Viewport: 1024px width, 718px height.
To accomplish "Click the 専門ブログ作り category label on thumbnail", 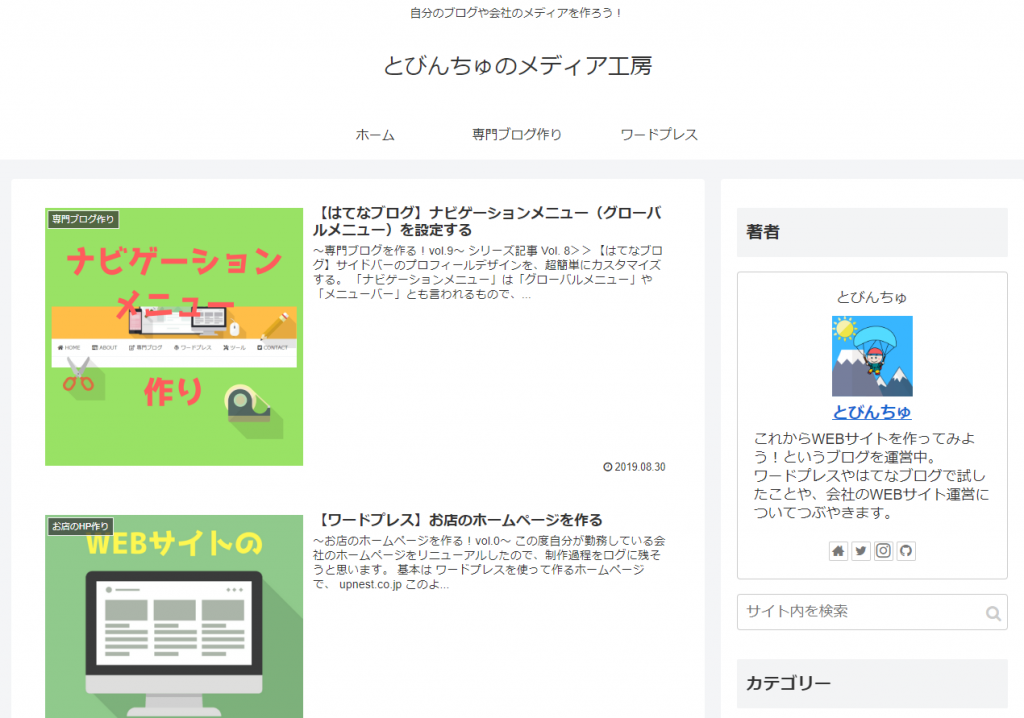I will [83, 219].
